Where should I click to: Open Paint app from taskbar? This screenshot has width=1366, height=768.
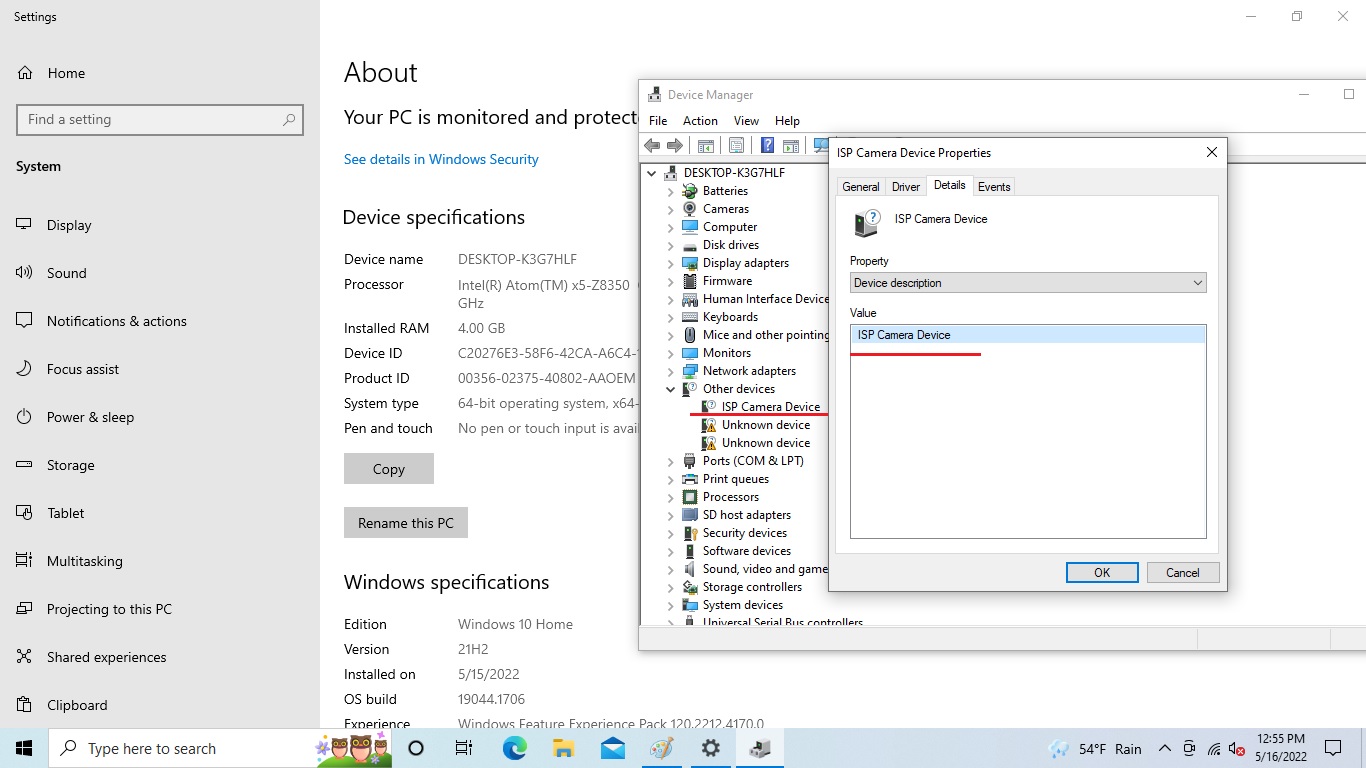click(662, 748)
